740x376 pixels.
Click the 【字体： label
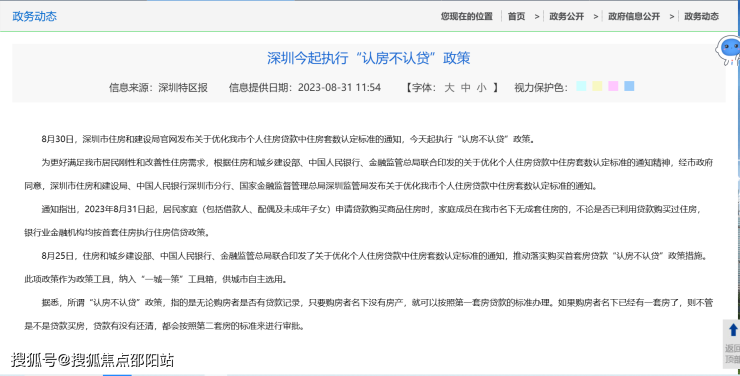[x=420, y=88]
